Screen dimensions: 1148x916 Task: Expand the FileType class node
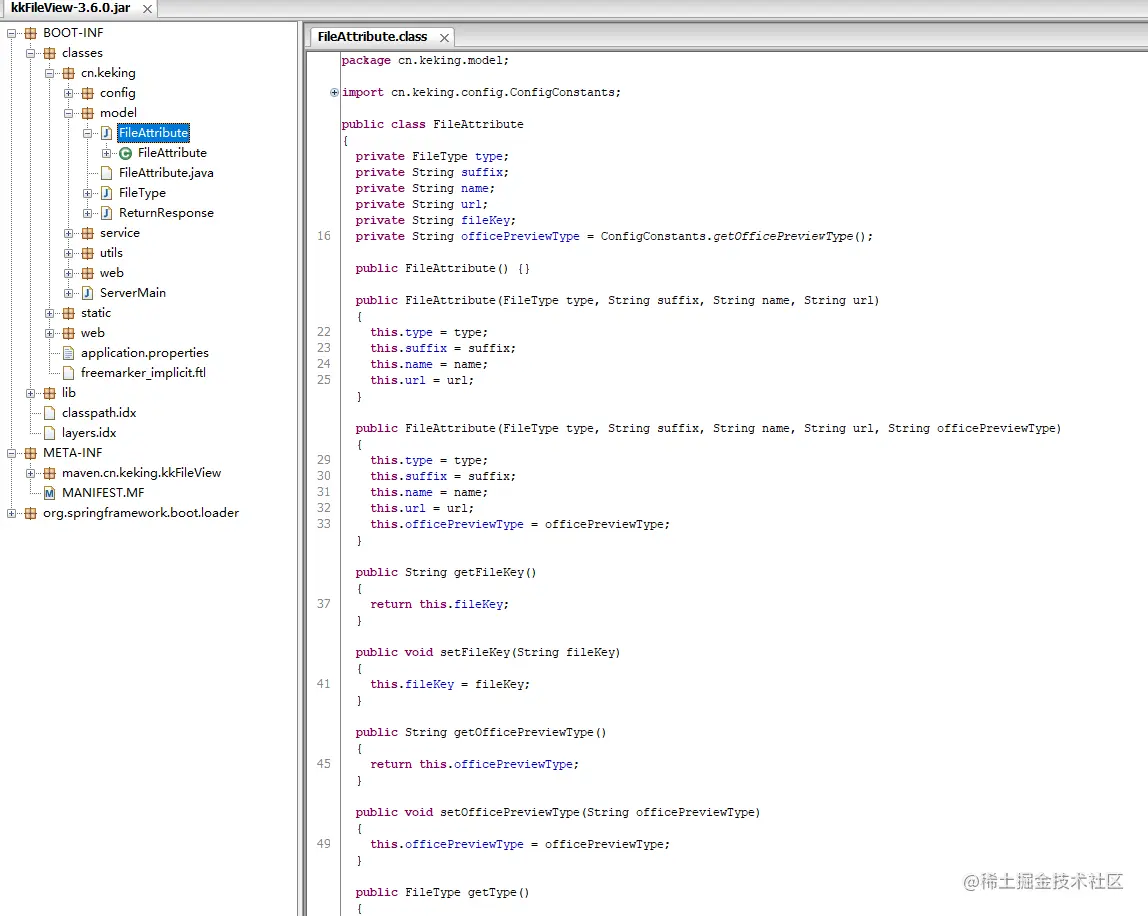tap(88, 193)
